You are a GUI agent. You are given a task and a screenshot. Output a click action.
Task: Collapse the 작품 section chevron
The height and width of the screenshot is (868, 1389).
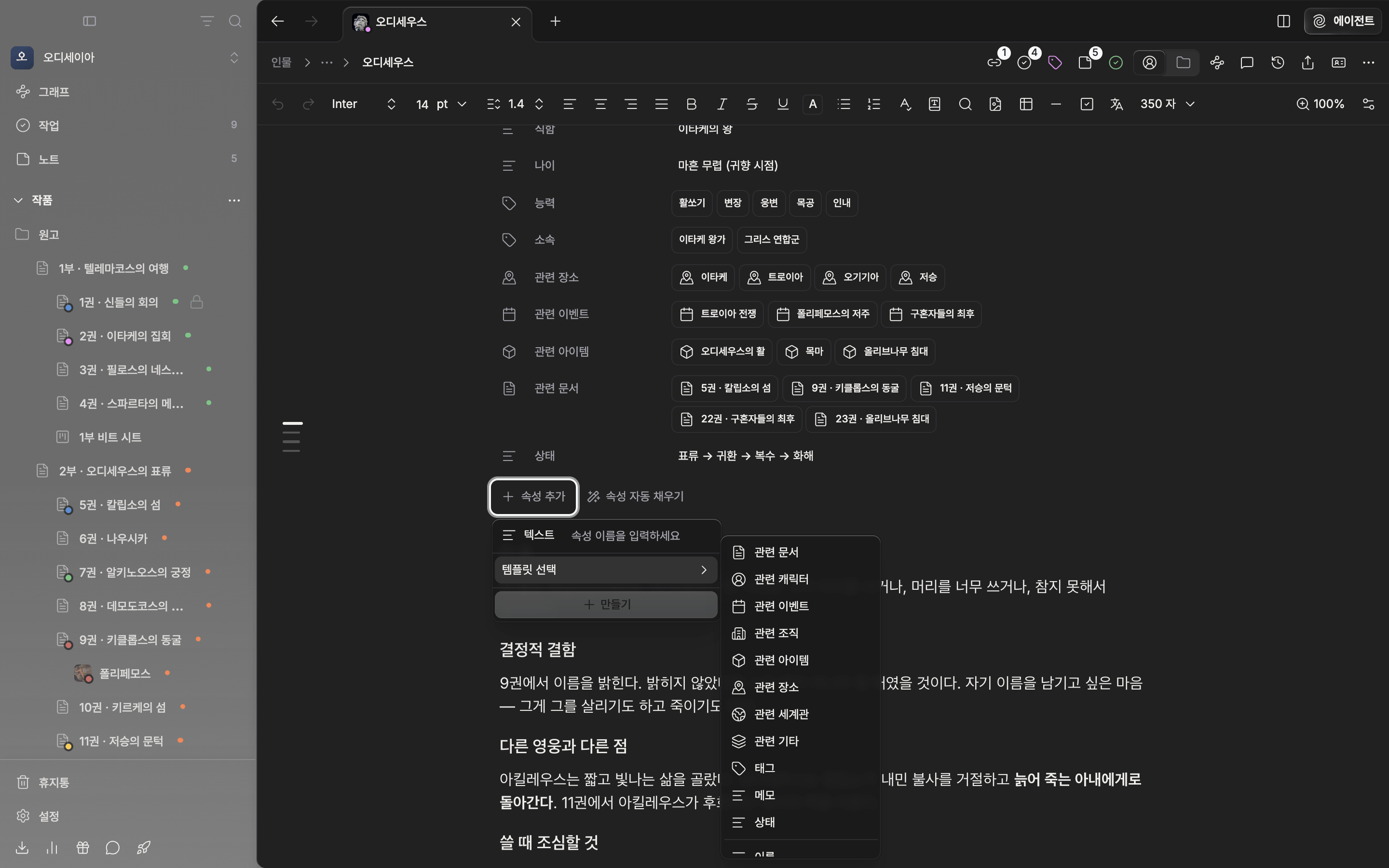click(18, 200)
